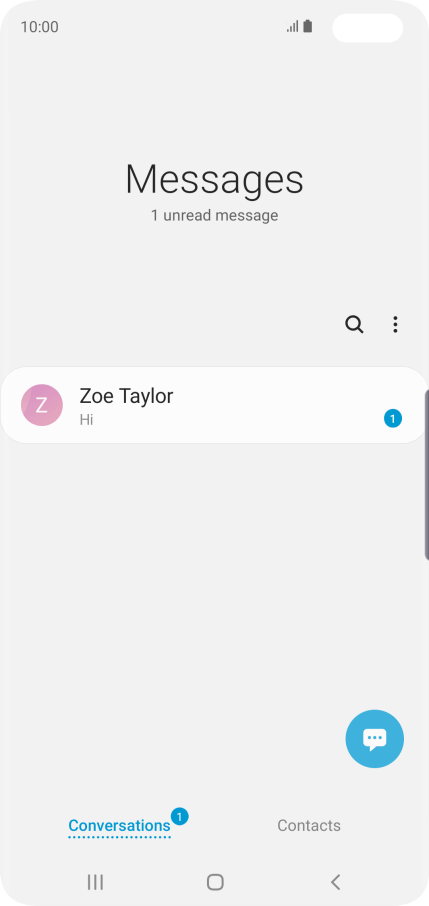Click the scroll handle on right edge
The image size is (429, 906).
427,475
